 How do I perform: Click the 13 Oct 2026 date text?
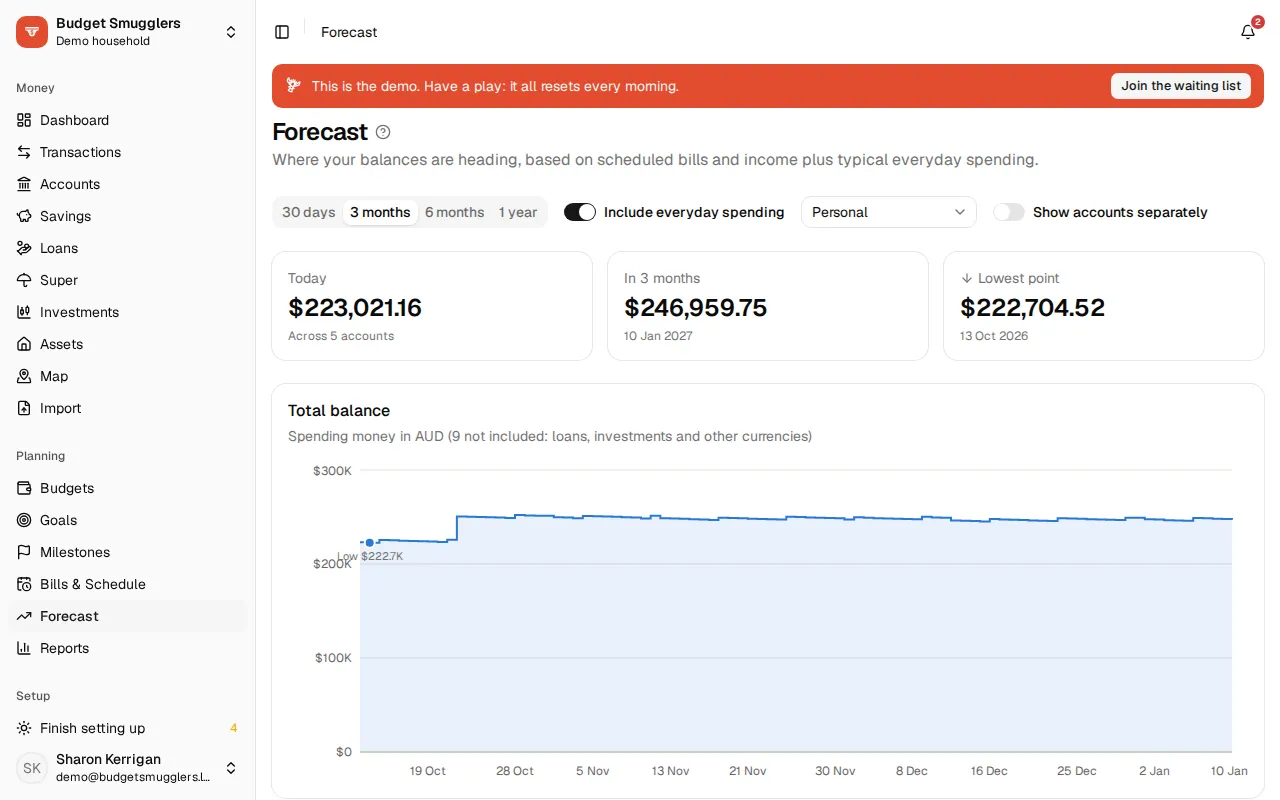click(x=994, y=336)
